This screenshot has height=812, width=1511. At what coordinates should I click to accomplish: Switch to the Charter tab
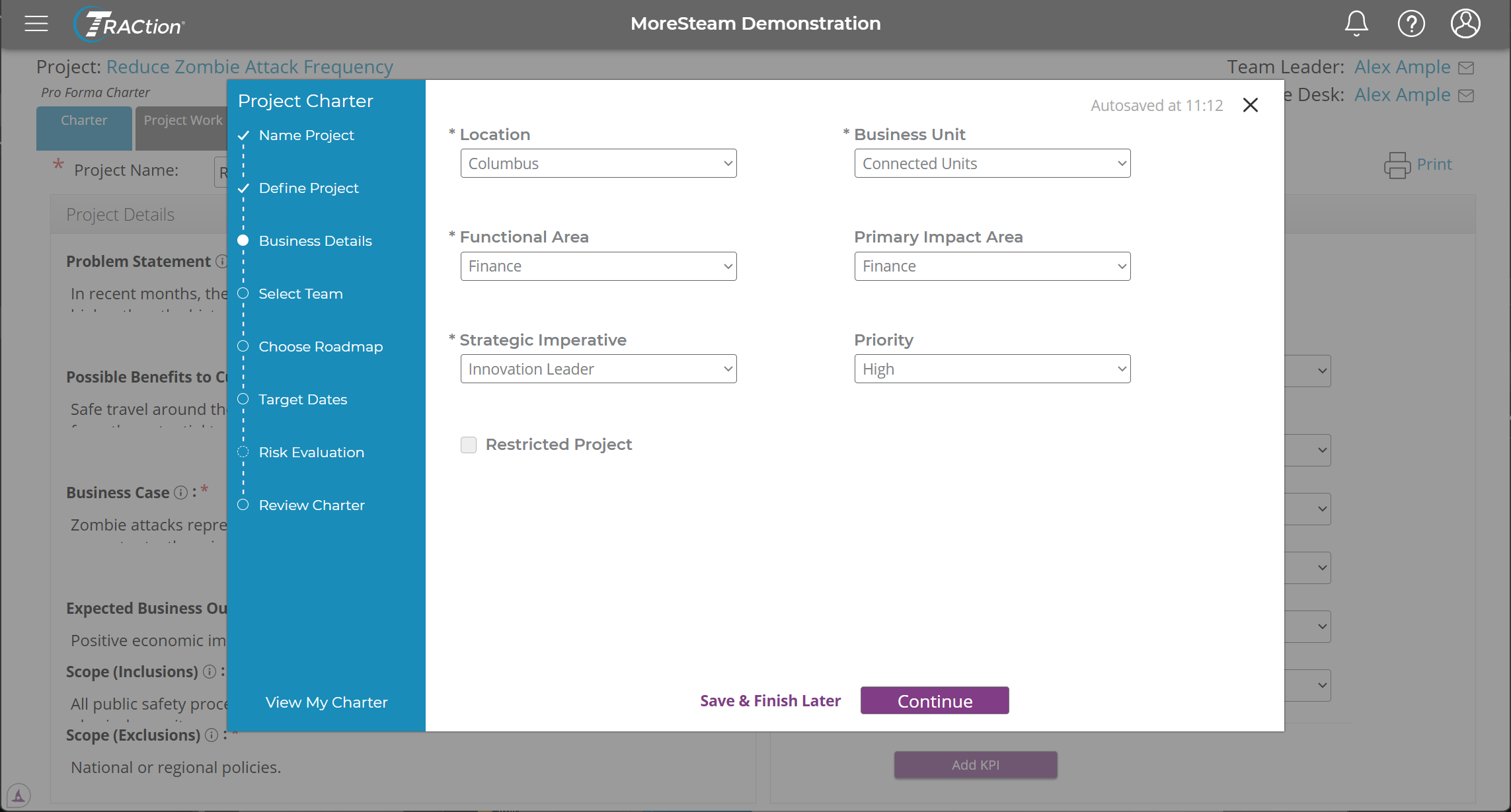click(x=84, y=128)
